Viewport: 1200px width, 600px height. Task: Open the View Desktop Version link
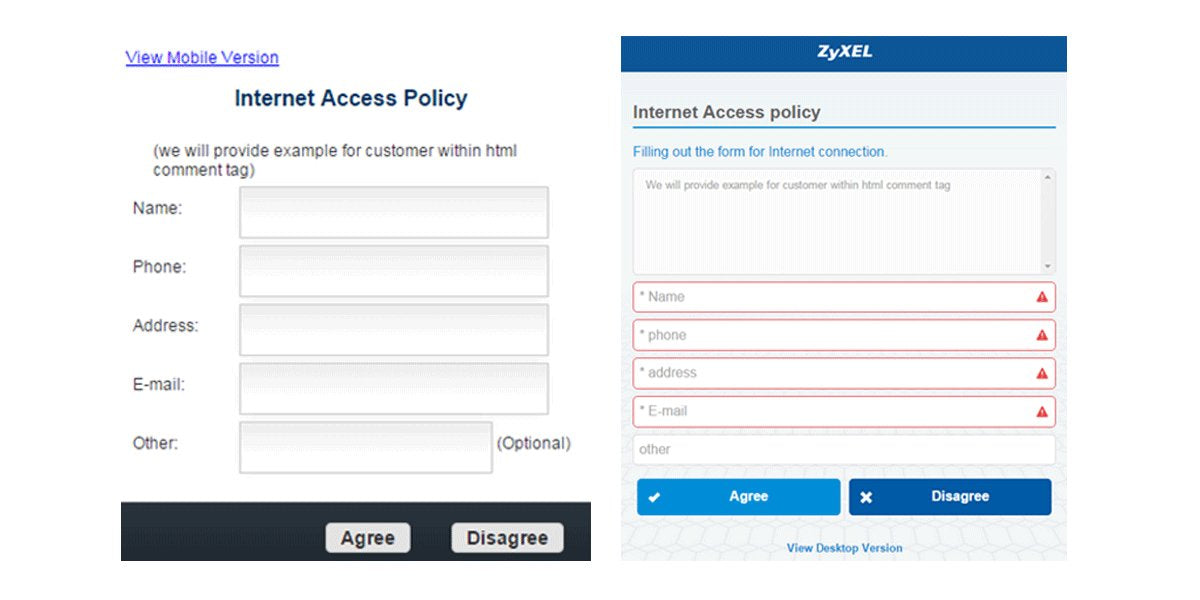pos(844,547)
